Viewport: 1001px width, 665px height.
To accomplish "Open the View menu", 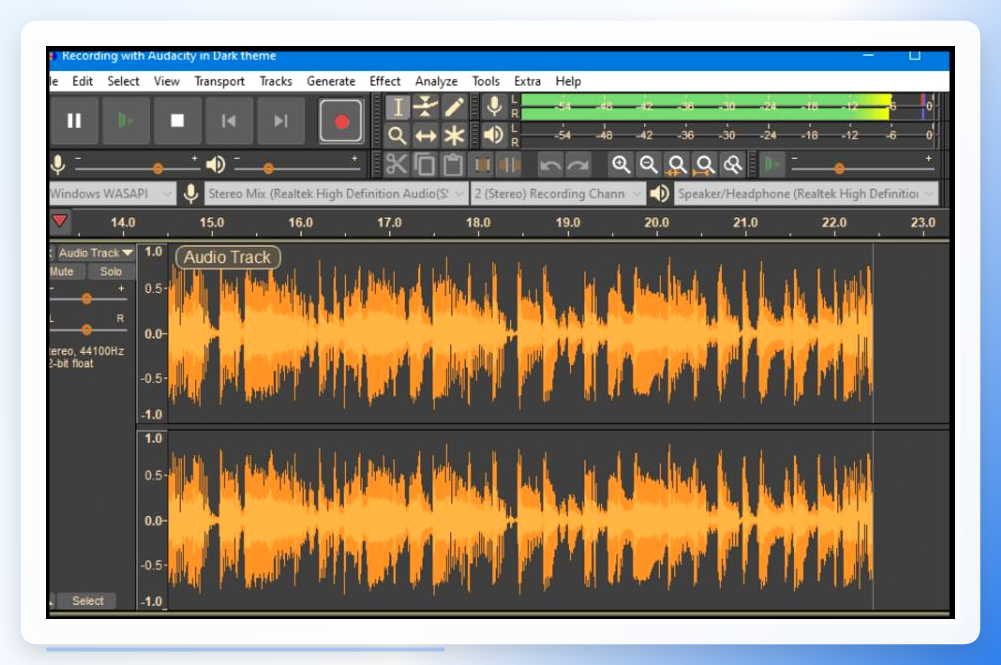I will coord(167,81).
